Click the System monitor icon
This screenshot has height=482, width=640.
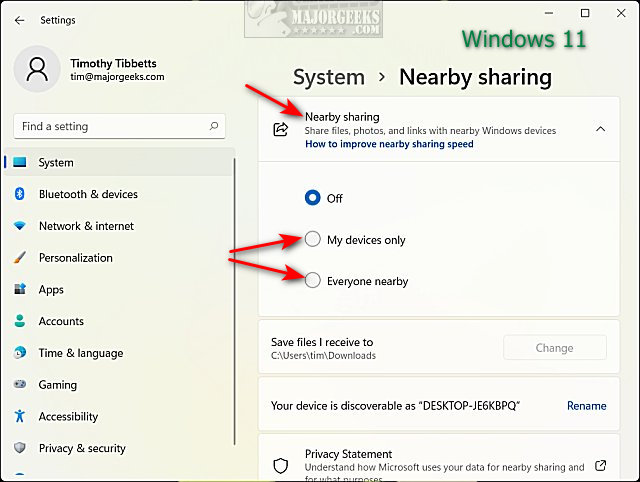point(20,162)
